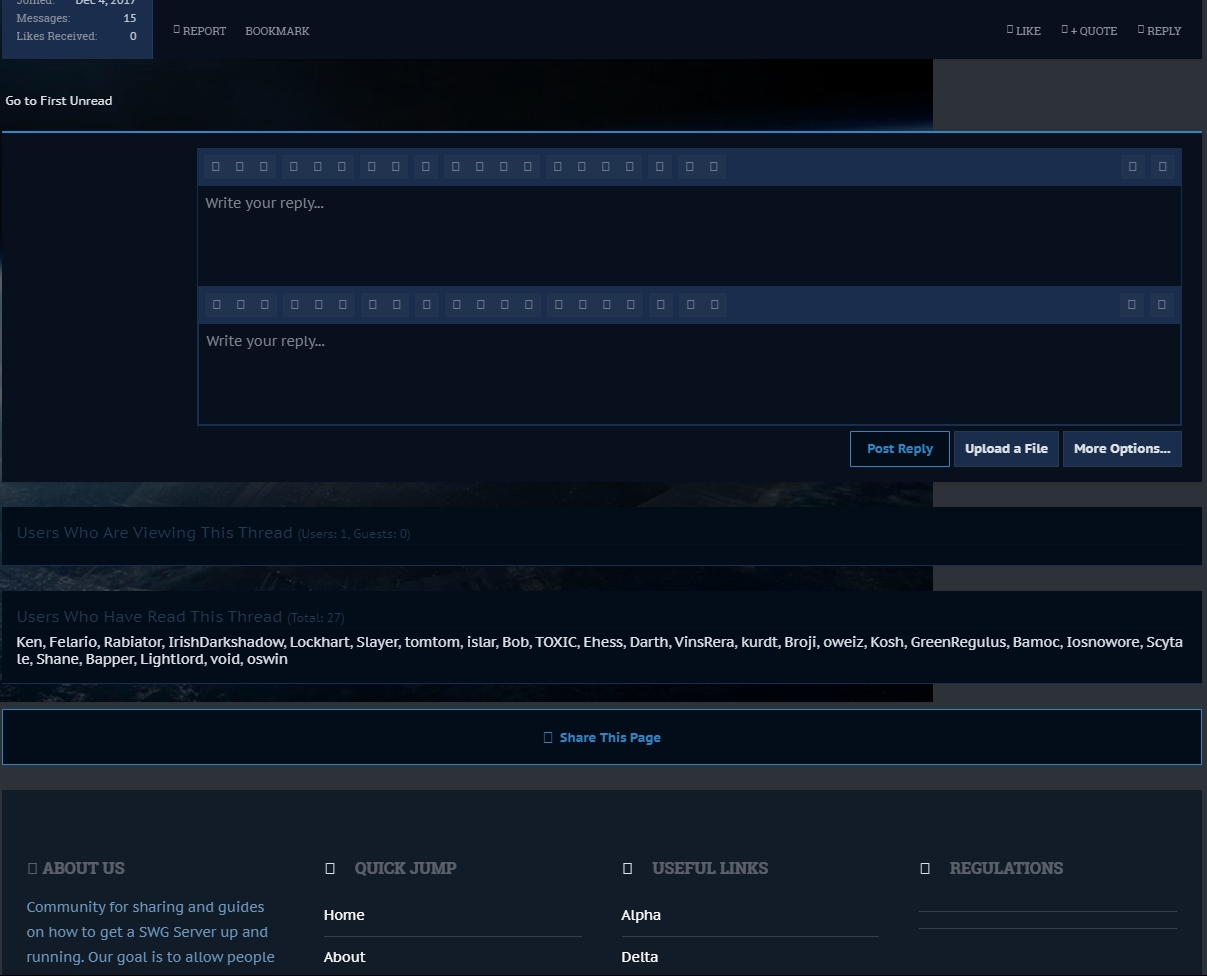Open the About link under Quick Jump
The height and width of the screenshot is (976, 1207).
[x=345, y=957]
